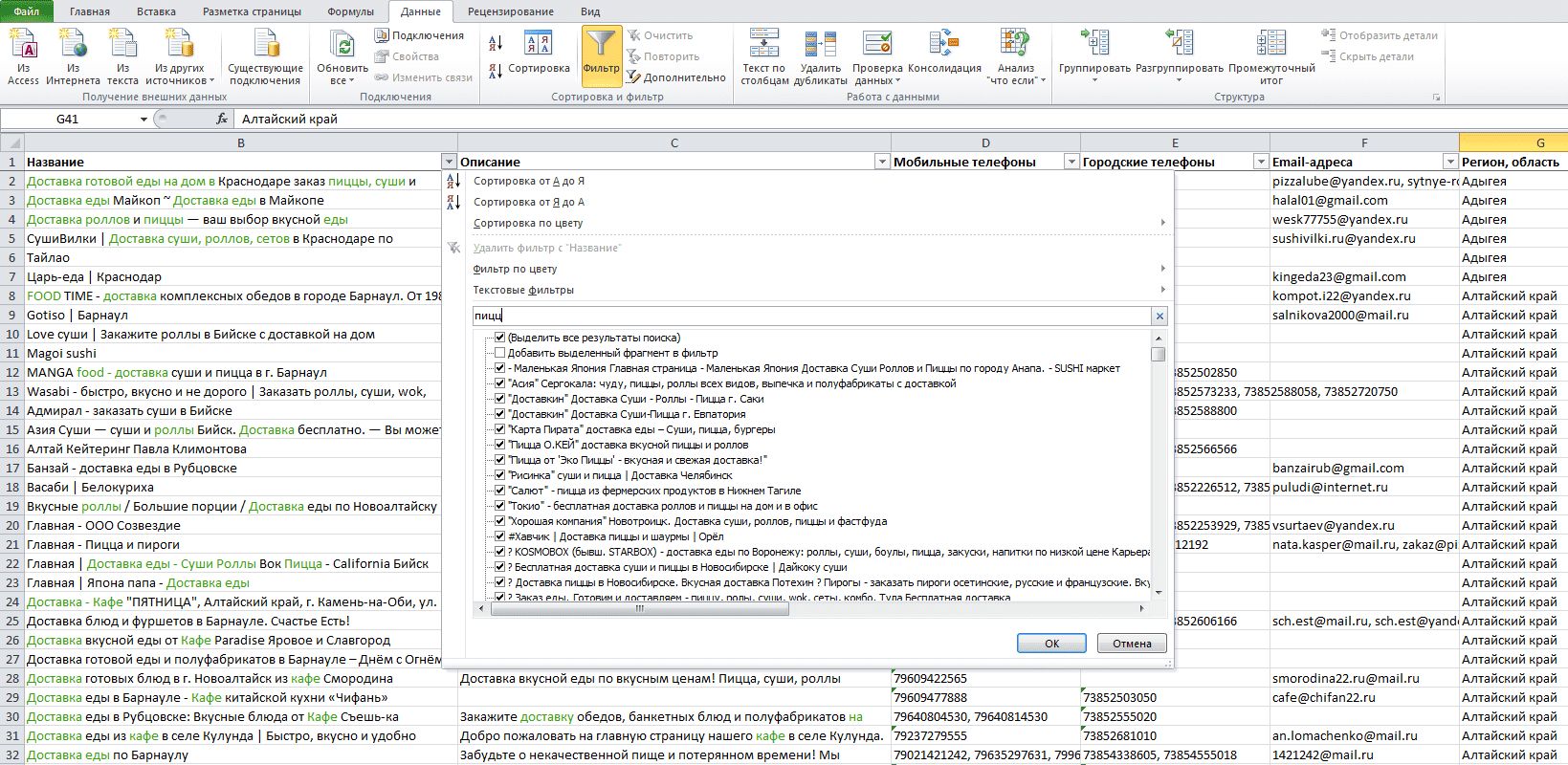The height and width of the screenshot is (765, 1568).
Task: Open Городские телефоны filter dropdown
Action: coord(1261,162)
